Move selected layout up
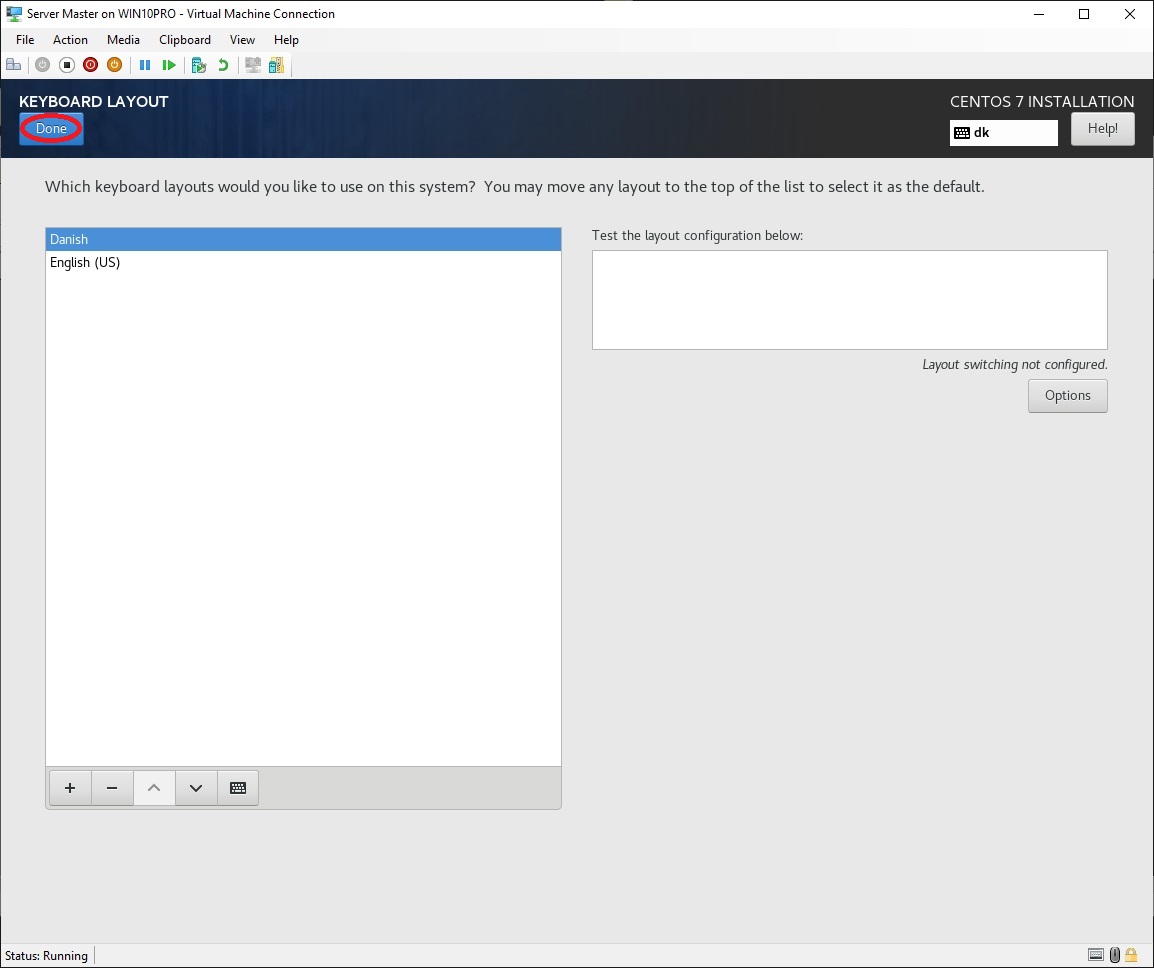1154x968 pixels. [154, 788]
